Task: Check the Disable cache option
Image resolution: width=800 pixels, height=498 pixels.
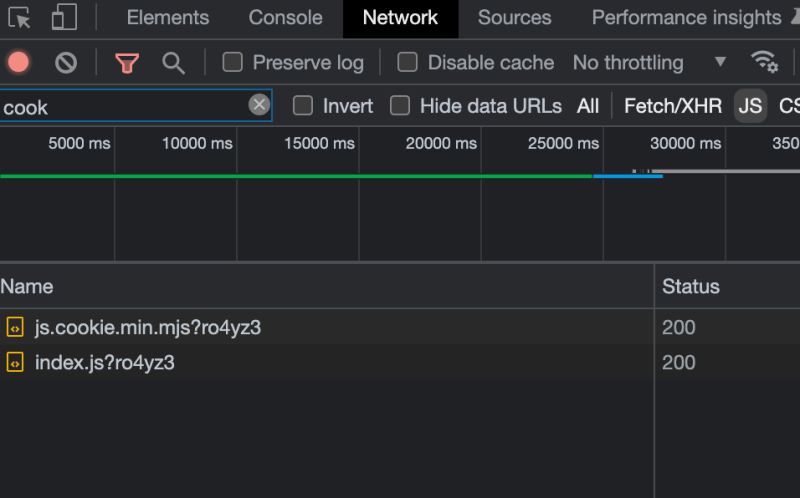Action: [408, 62]
